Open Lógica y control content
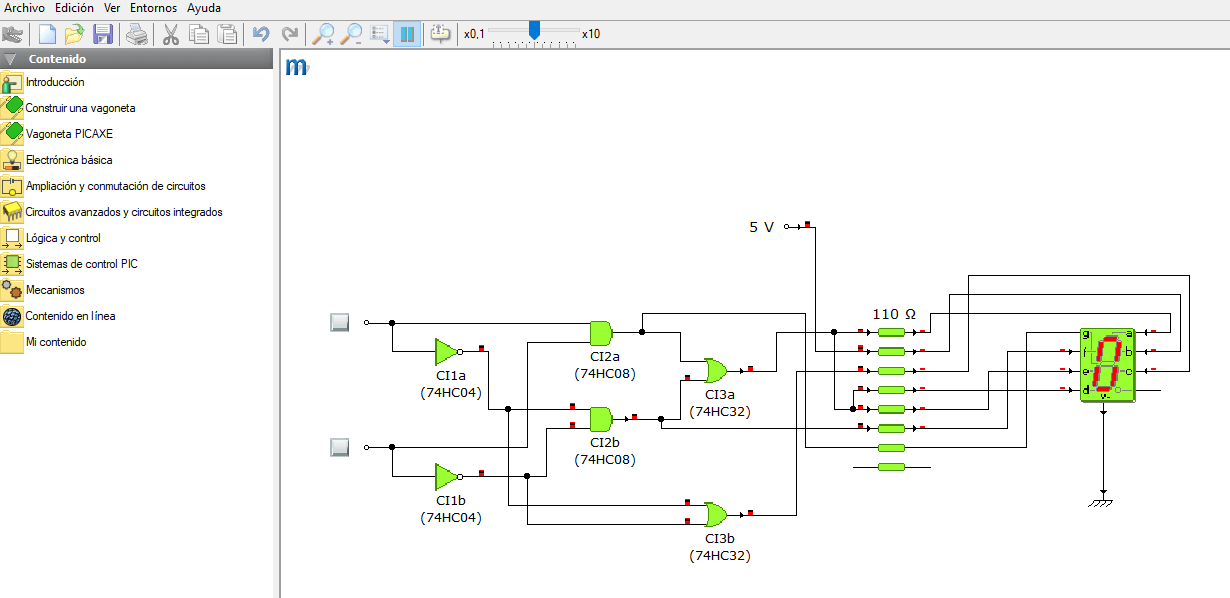Image resolution: width=1230 pixels, height=598 pixels. [x=63, y=238]
